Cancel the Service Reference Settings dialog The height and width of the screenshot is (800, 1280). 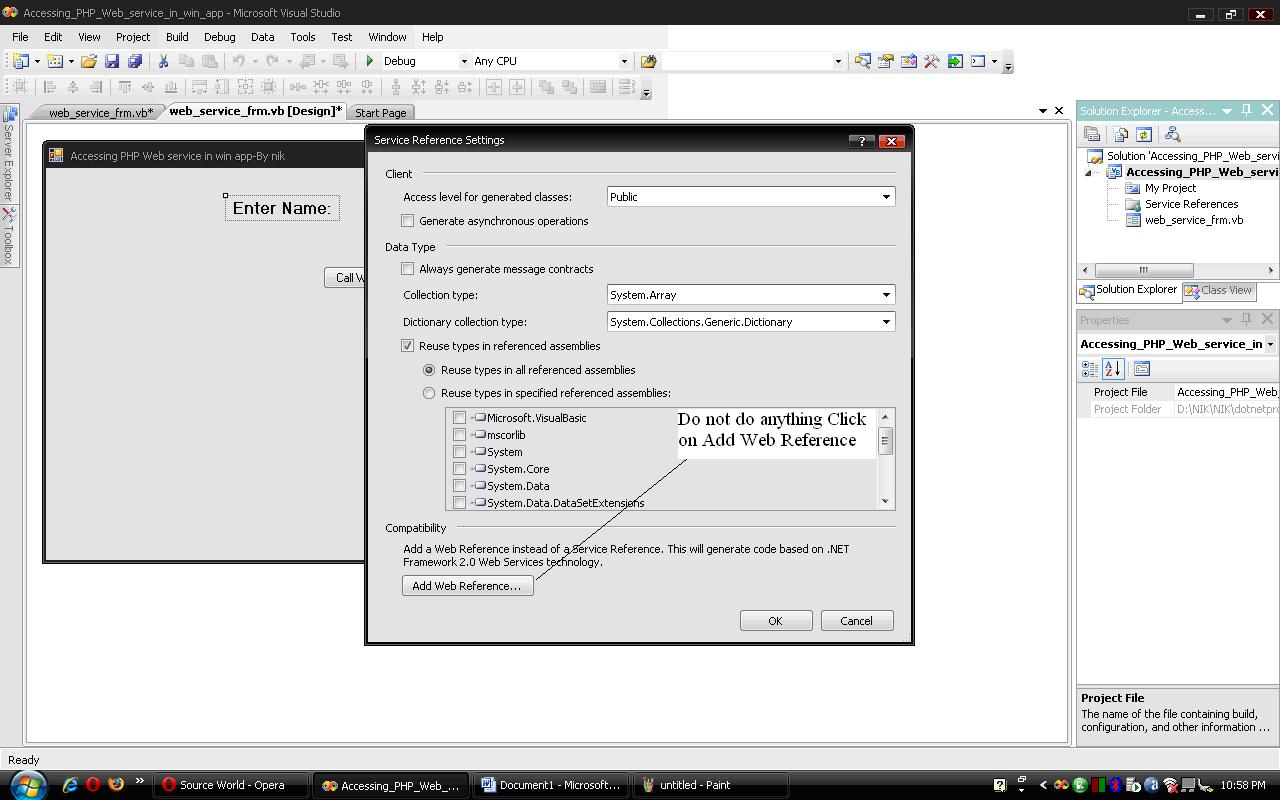point(856,621)
